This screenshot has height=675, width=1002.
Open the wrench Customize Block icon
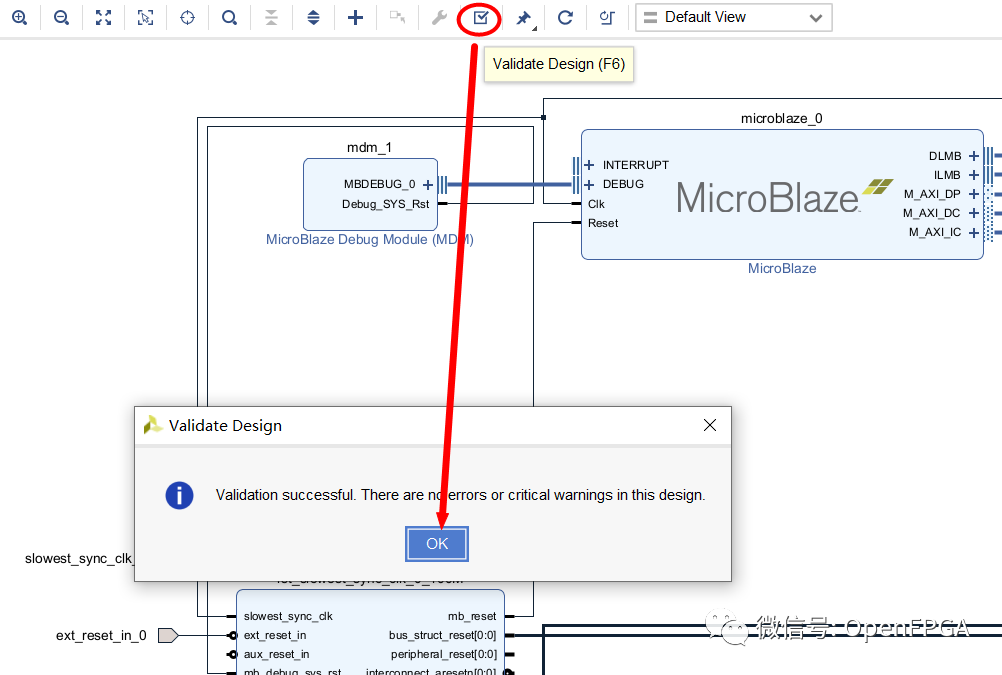point(439,17)
